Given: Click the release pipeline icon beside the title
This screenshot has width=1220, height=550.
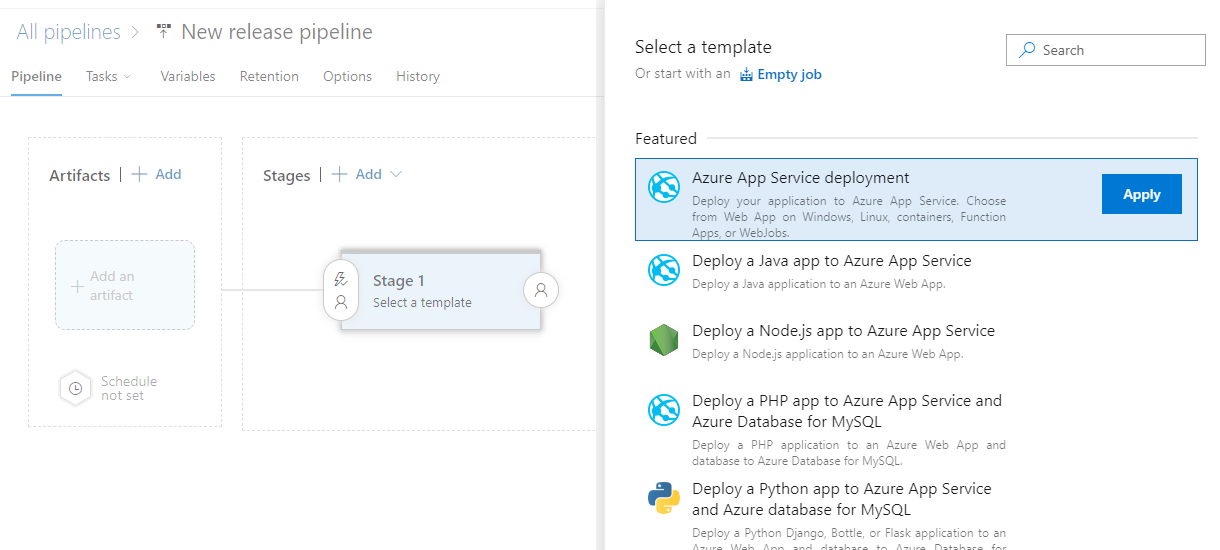Looking at the screenshot, I should 164,32.
